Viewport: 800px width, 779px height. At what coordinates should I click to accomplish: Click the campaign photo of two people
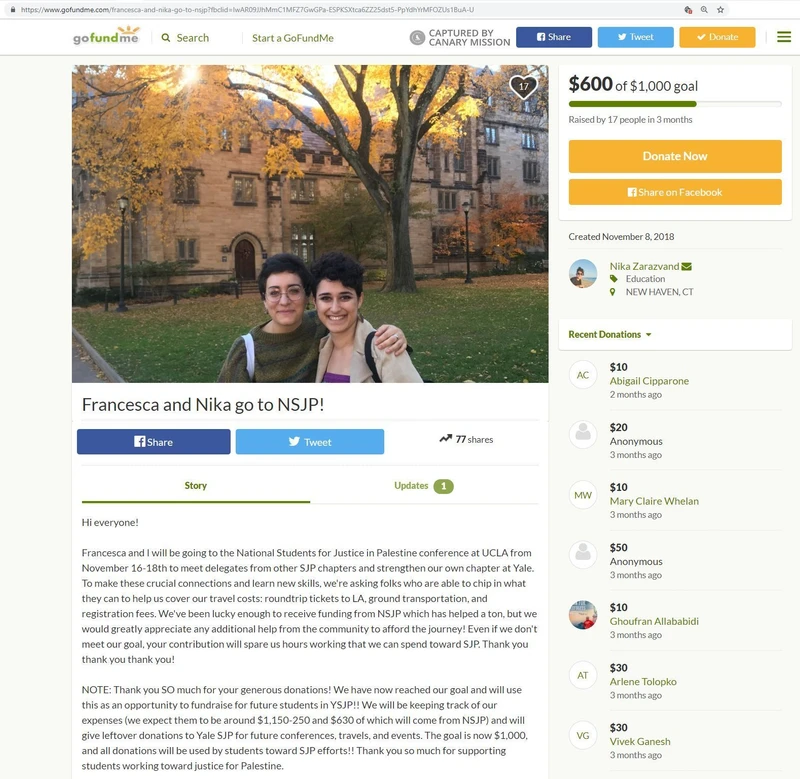click(310, 223)
